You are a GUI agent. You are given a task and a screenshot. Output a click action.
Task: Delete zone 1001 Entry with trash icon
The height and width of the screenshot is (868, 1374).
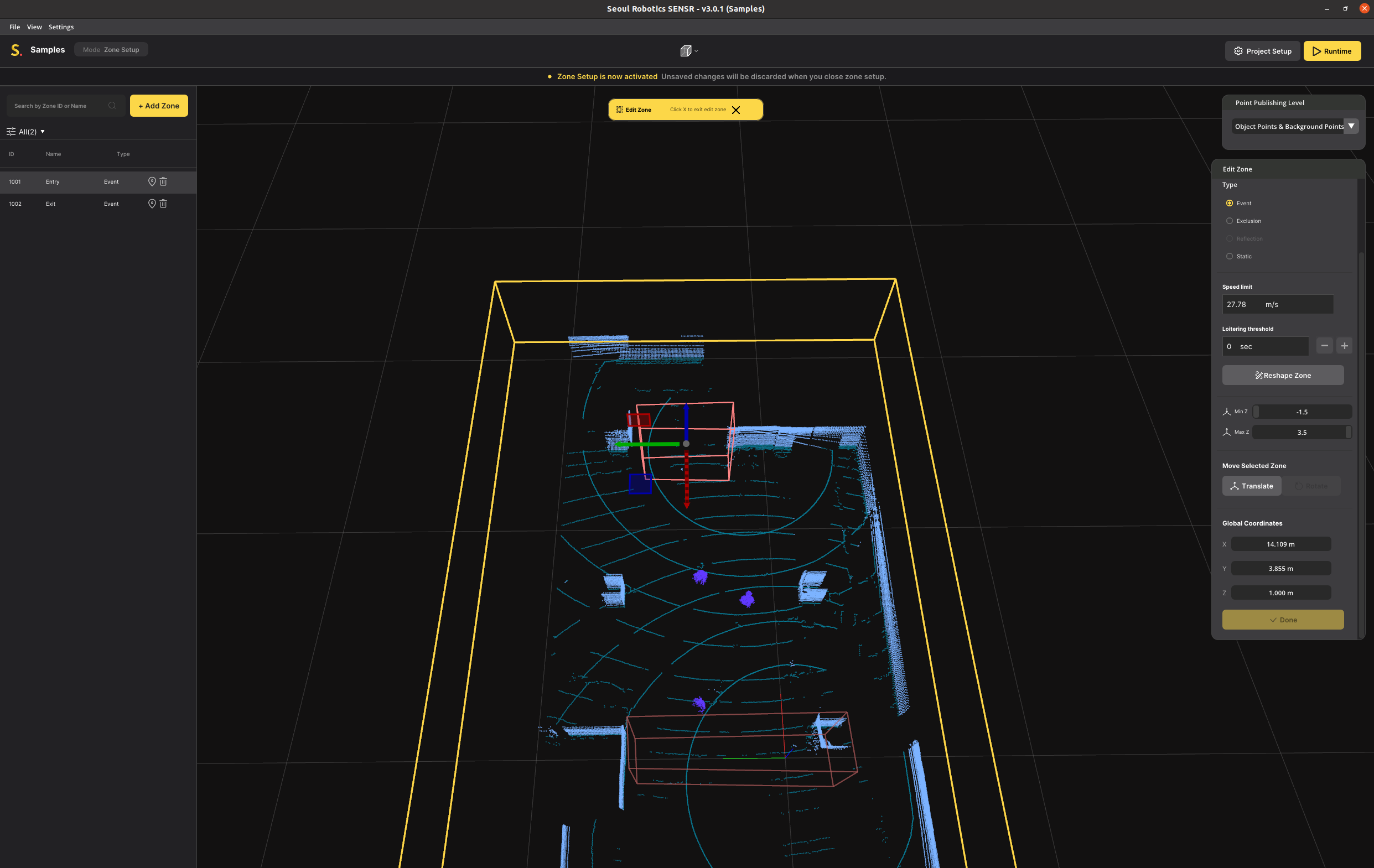(x=163, y=181)
